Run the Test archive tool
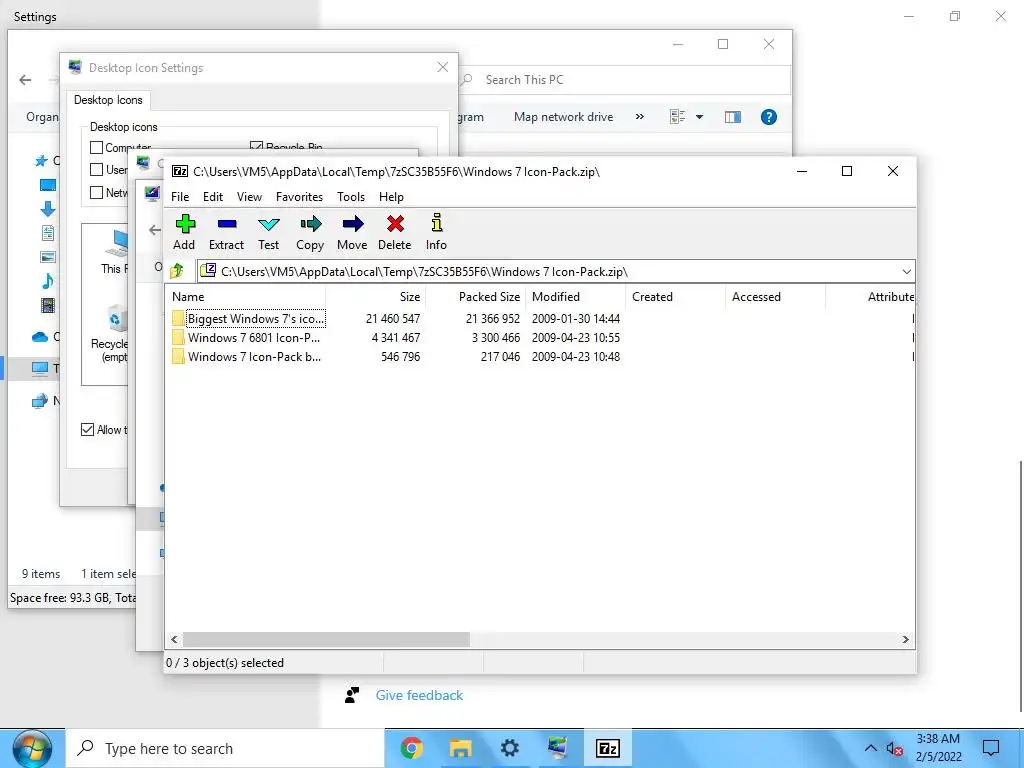Screen dimensions: 1024x768 point(268,225)
